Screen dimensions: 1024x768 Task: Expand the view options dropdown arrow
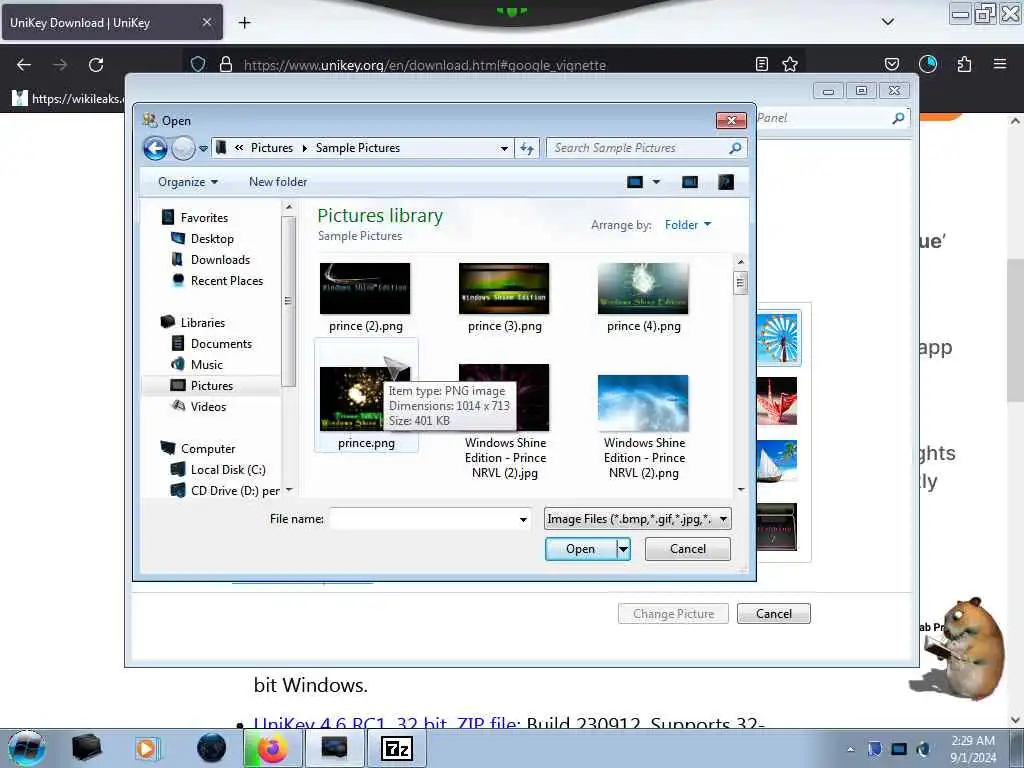click(x=656, y=182)
